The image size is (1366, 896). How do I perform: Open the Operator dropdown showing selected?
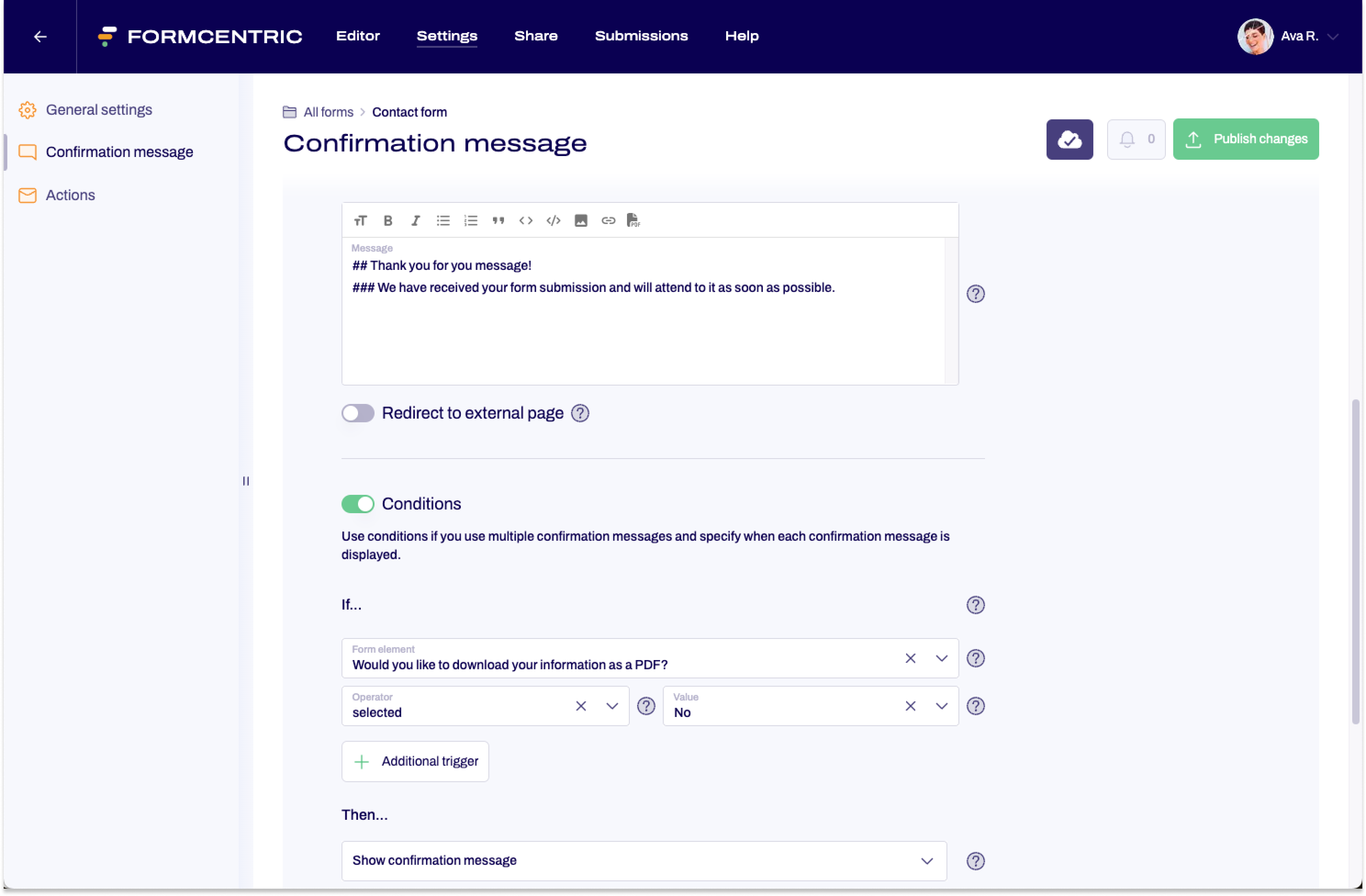tap(612, 706)
